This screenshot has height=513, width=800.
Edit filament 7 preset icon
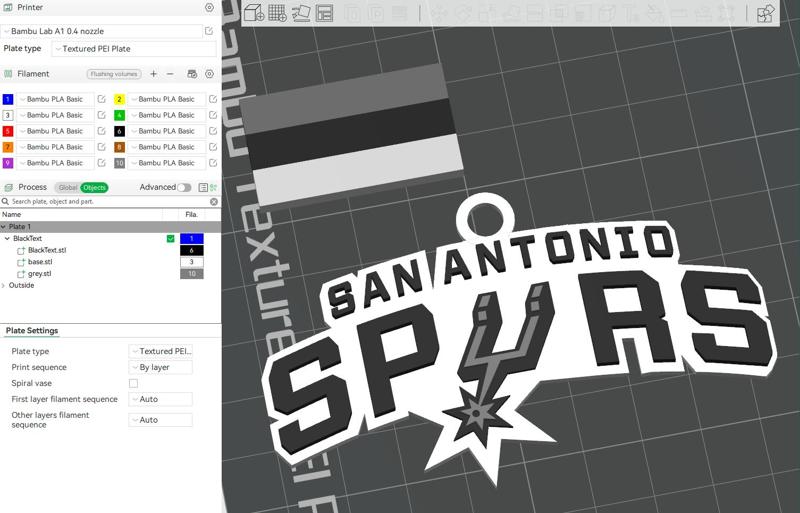(102, 146)
